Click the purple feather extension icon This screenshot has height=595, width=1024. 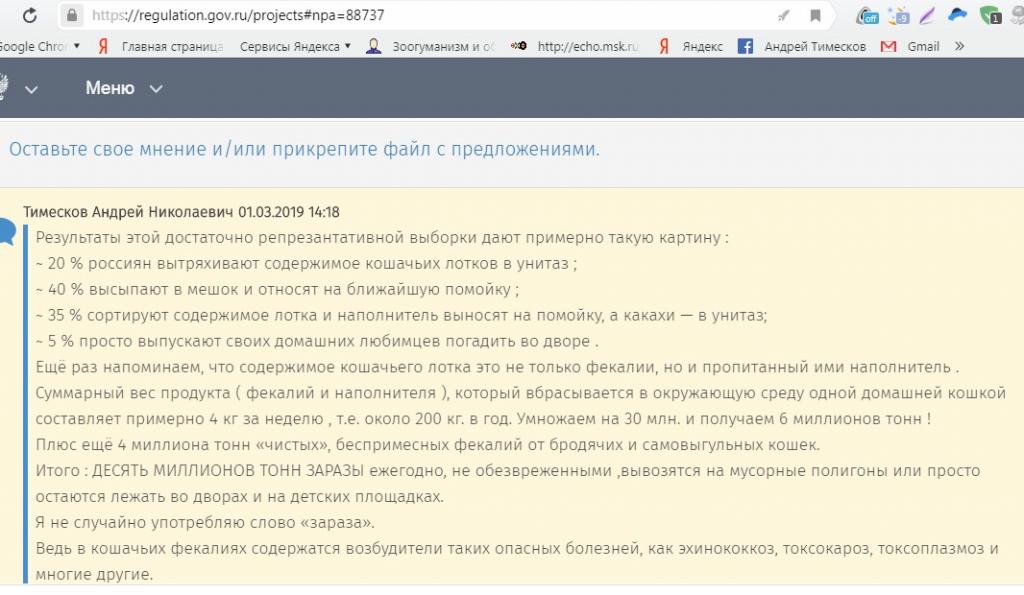(x=928, y=16)
